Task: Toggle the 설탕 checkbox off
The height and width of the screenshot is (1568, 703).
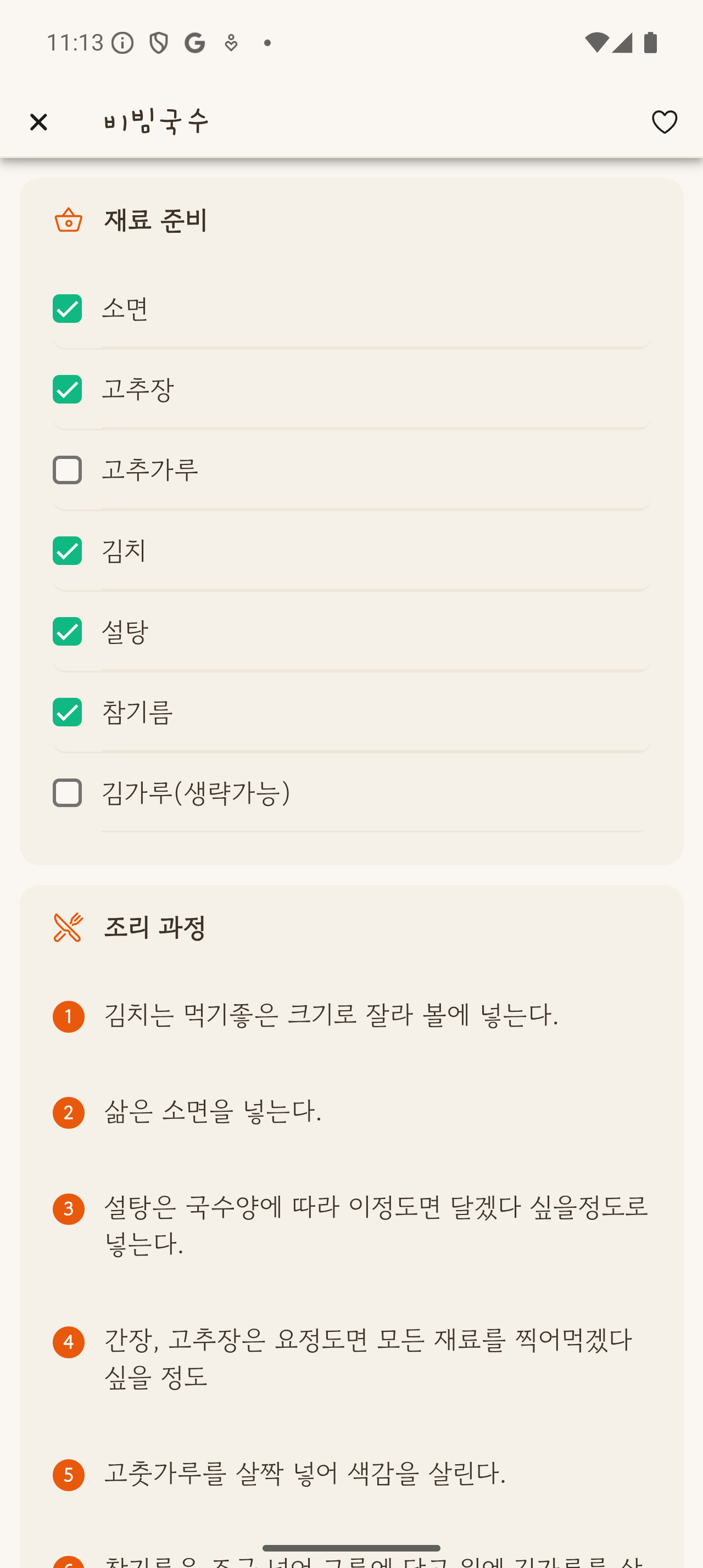Action: (x=67, y=631)
